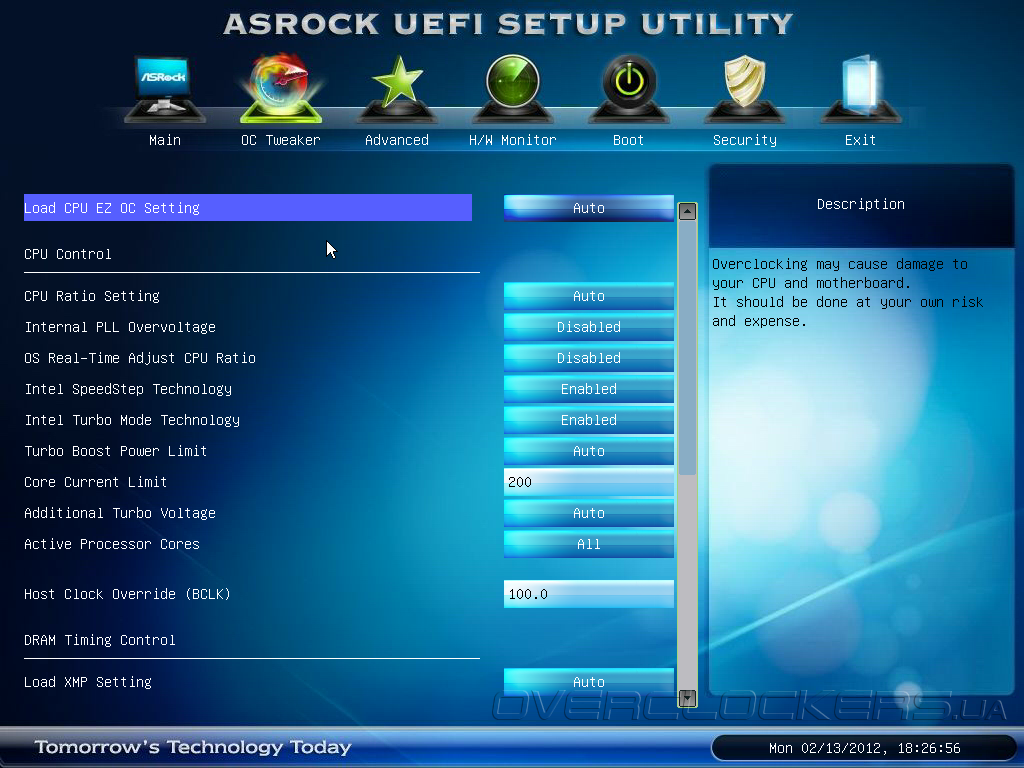Switch to the Exit tab label
Image resolution: width=1024 pixels, height=768 pixels.
pyautogui.click(x=860, y=140)
